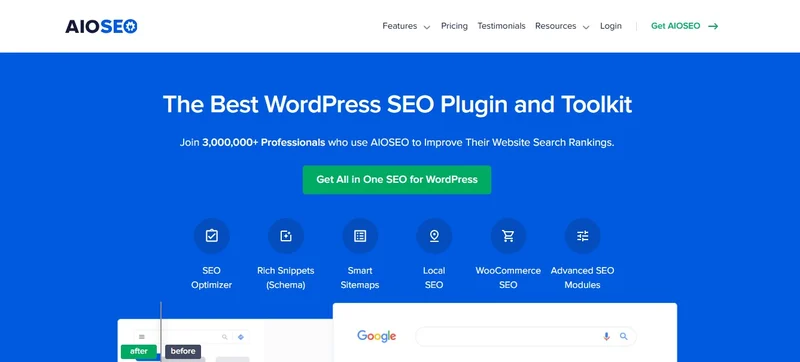Select the WooCommerce SEO cart icon

[x=508, y=236]
